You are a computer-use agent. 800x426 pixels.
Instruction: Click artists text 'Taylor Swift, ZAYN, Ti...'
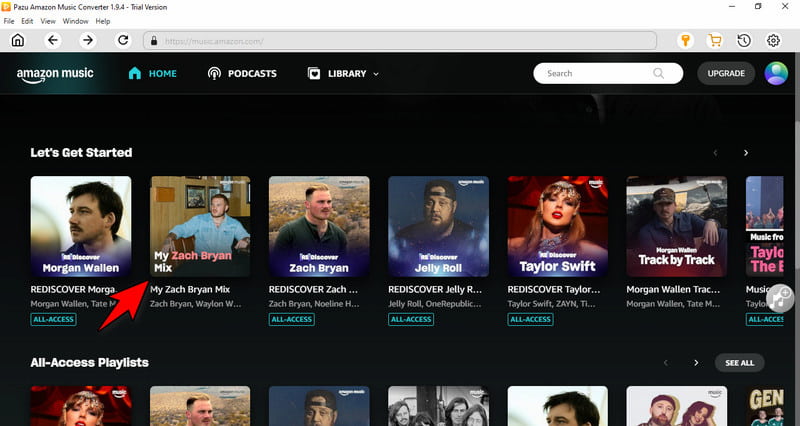[x=553, y=304]
